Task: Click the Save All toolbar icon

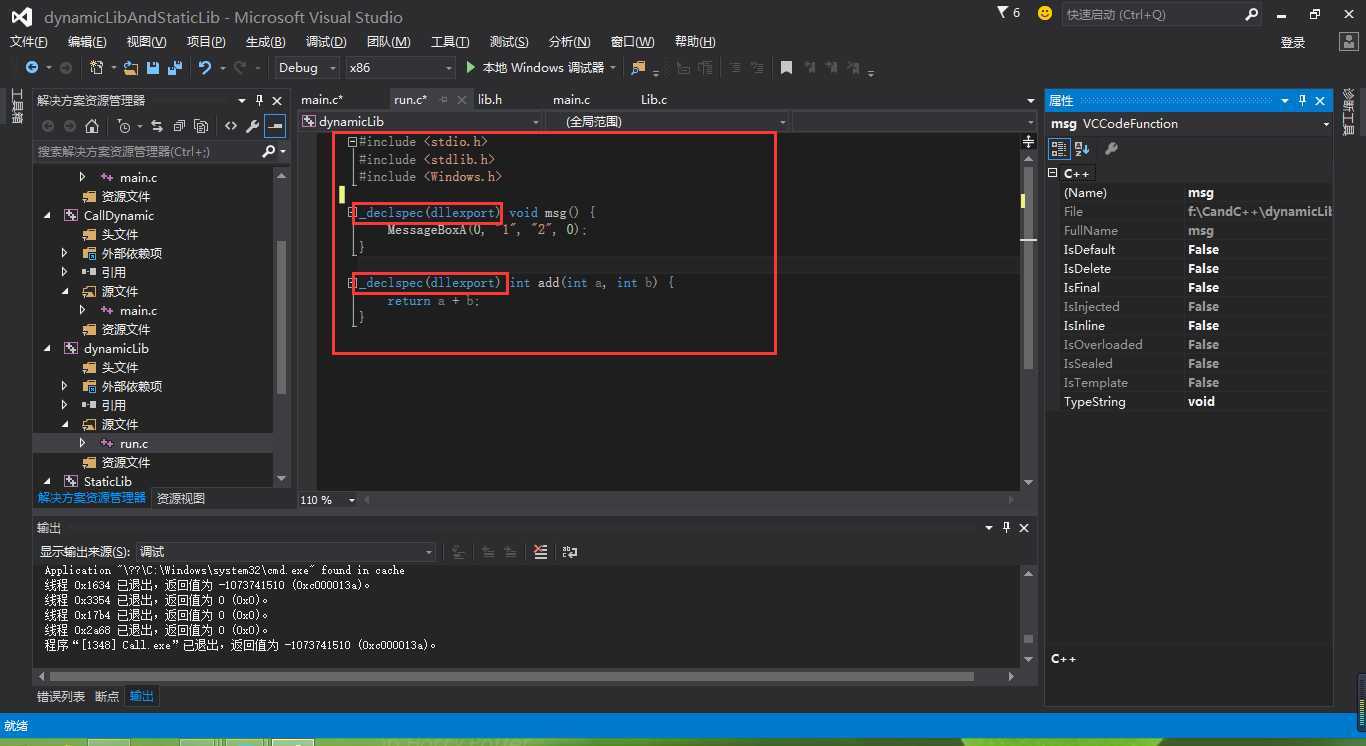Action: [175, 67]
